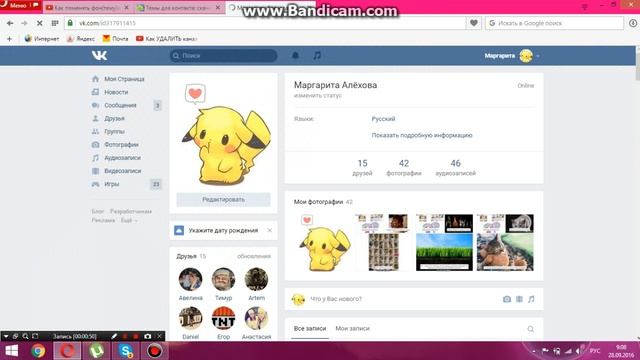The width and height of the screenshot is (640, 360).
Task: Click the vk.com address bar
Action: click(265, 23)
